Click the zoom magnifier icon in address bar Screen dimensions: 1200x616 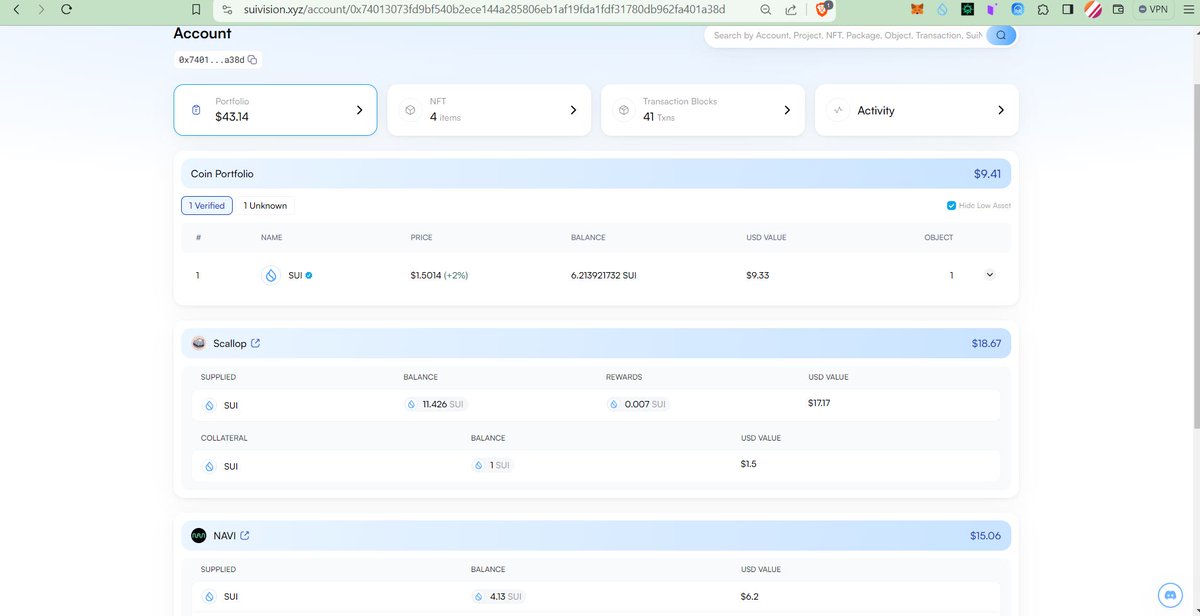765,9
